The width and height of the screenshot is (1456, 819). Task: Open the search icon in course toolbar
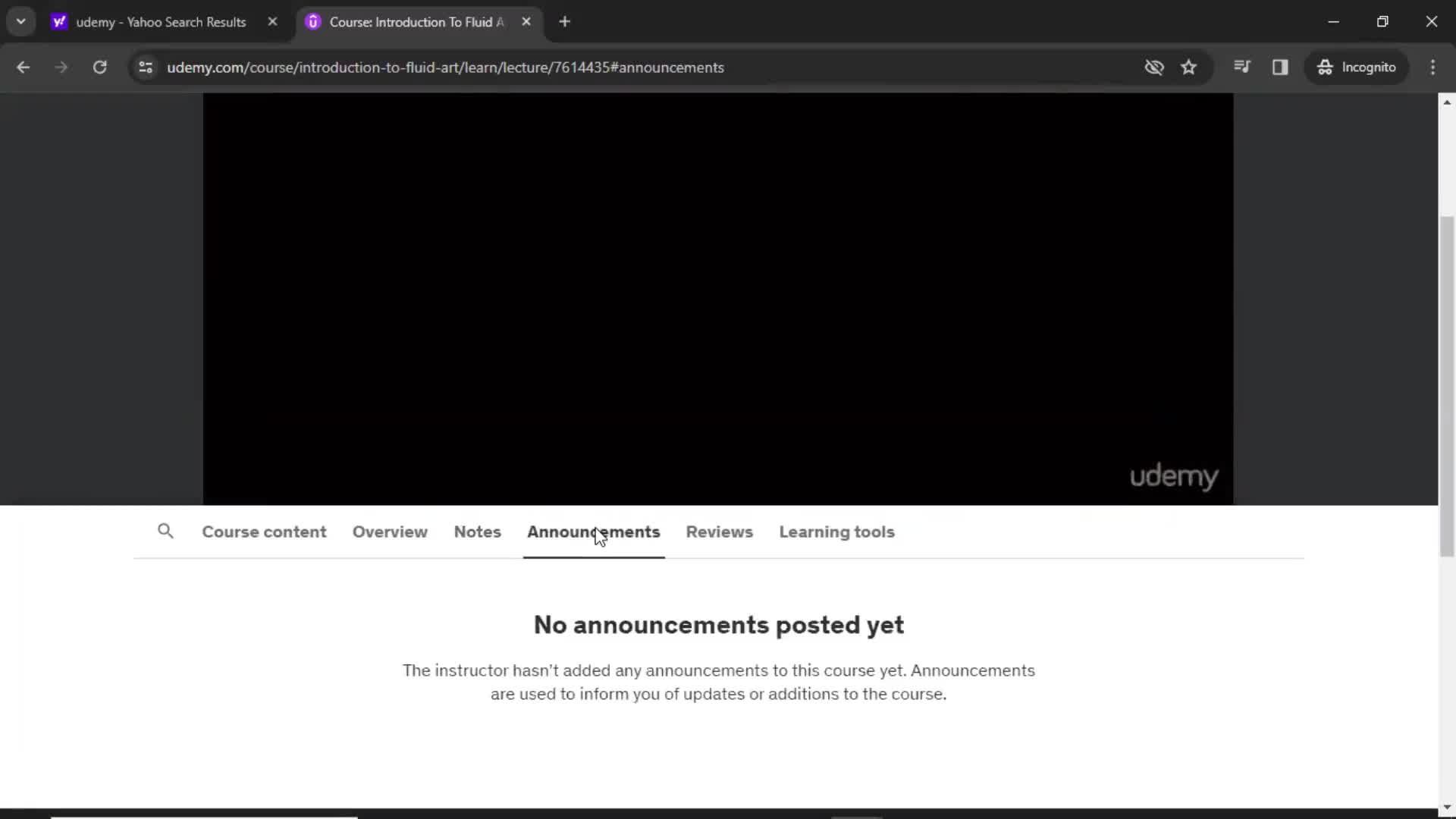(166, 531)
